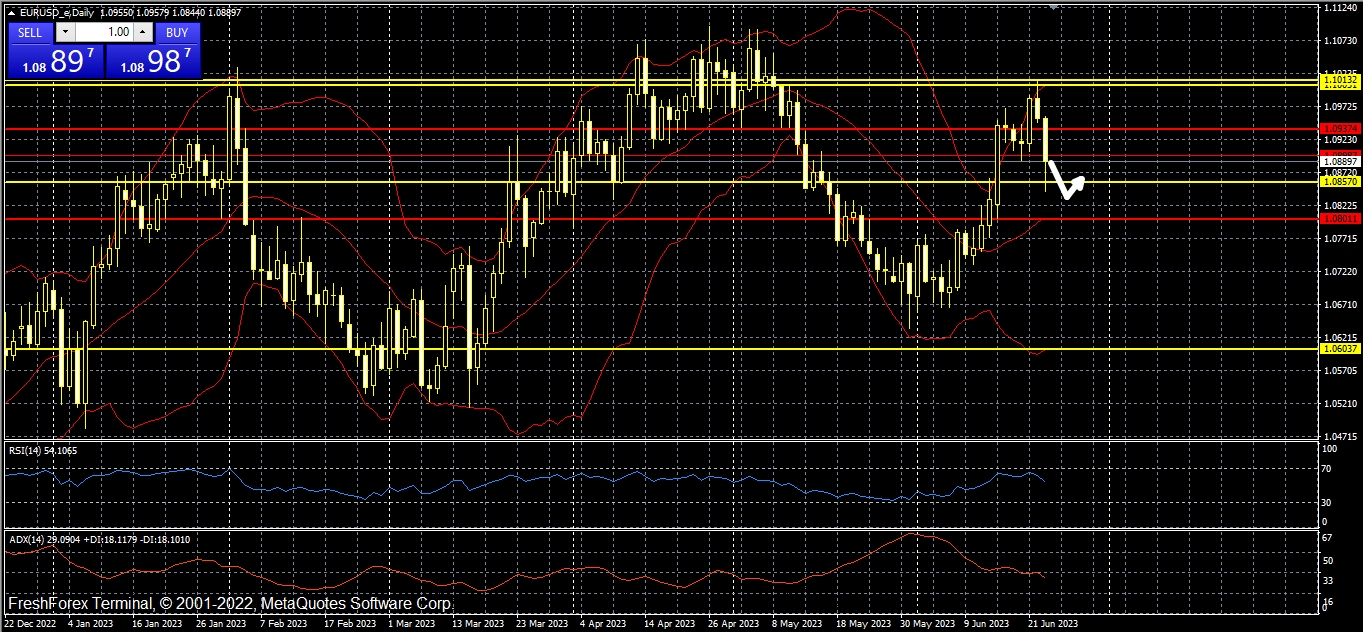This screenshot has width=1363, height=632.
Task: Click the ADX(14) indicator label
Action: (x=99, y=540)
